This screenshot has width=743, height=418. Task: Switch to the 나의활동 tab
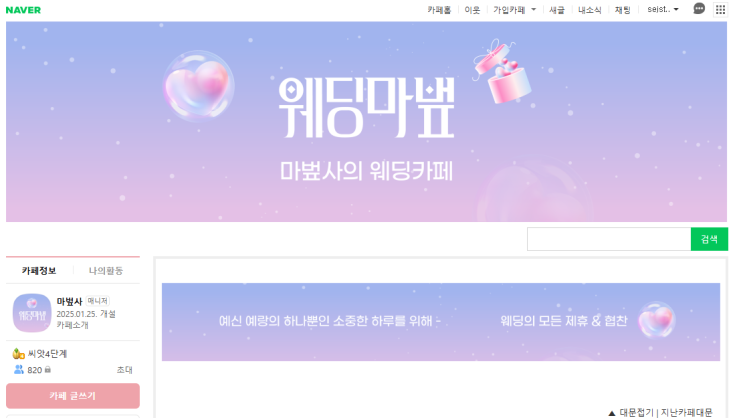click(106, 271)
